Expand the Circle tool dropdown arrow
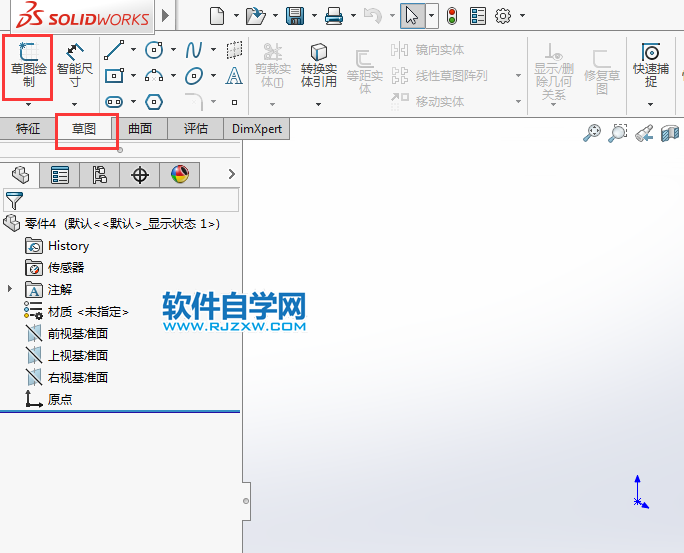Screen dimensions: 684x553 coord(173,50)
